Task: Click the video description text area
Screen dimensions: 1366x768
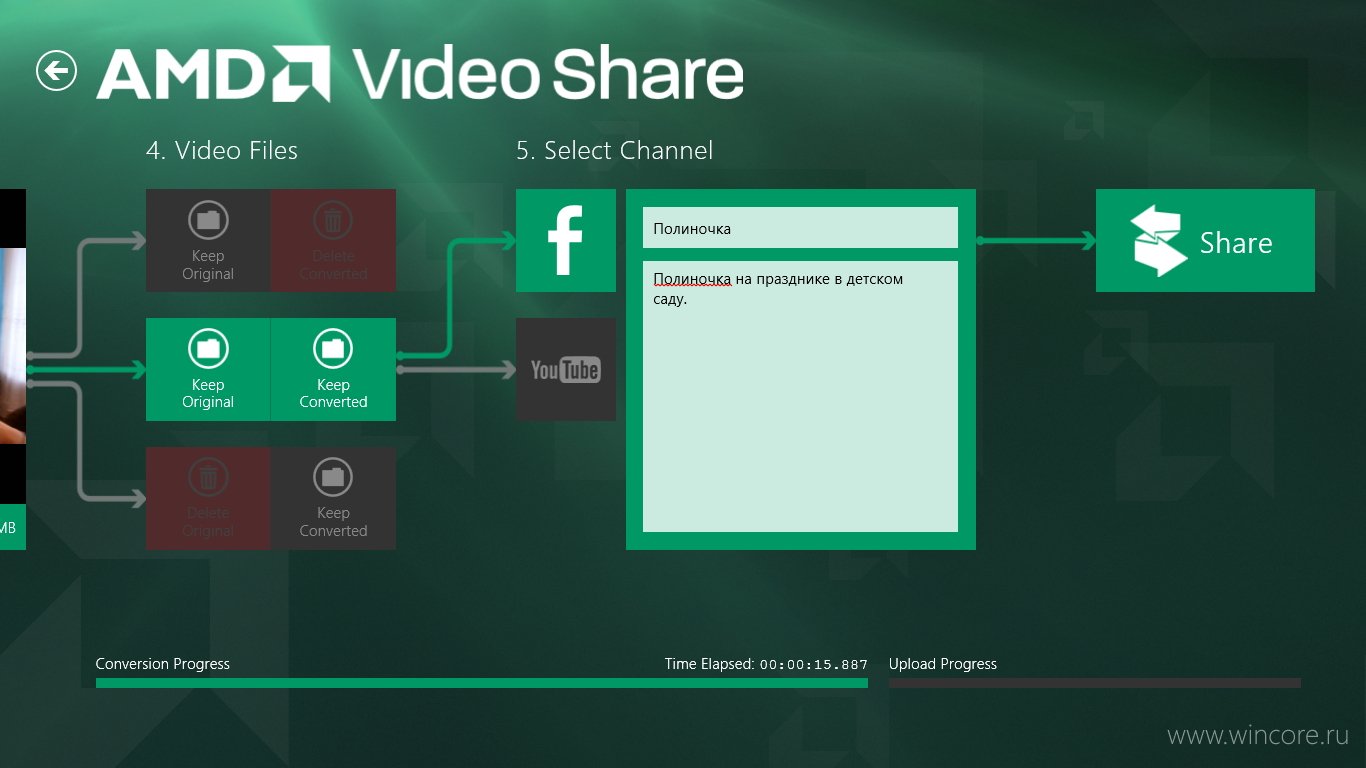Action: coord(800,396)
